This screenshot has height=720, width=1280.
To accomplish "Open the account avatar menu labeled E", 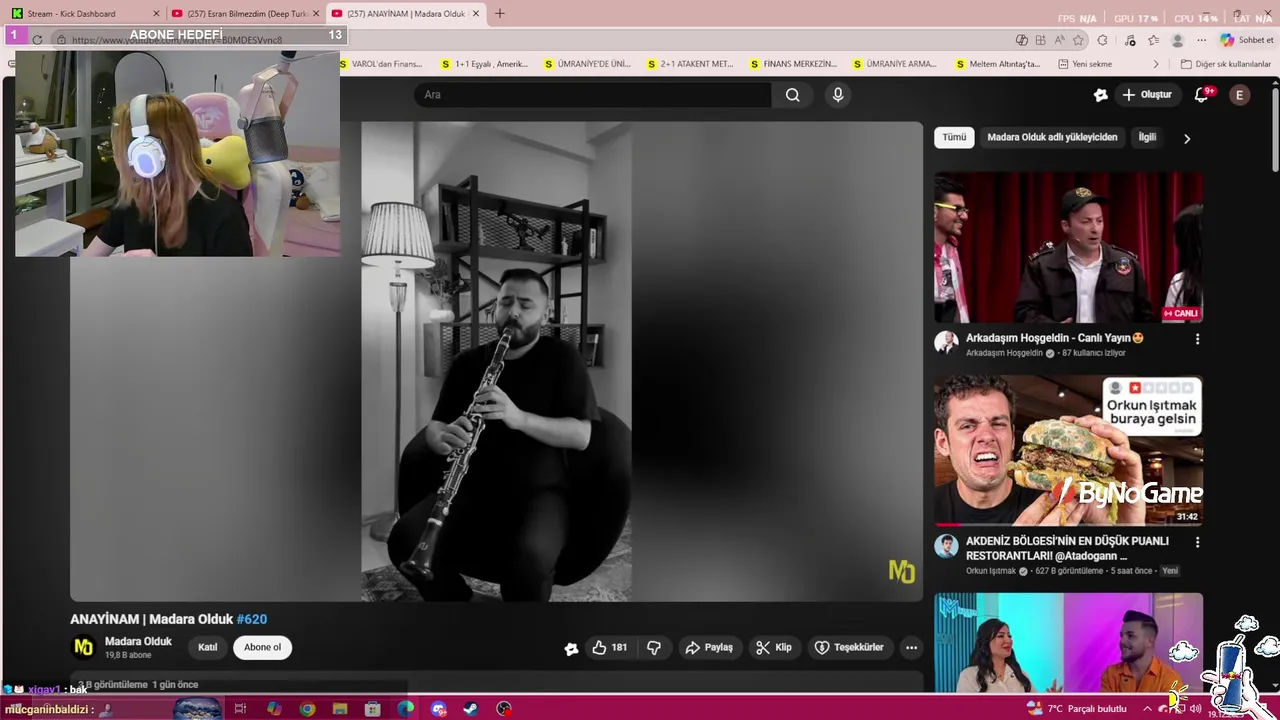I will click(x=1239, y=95).
